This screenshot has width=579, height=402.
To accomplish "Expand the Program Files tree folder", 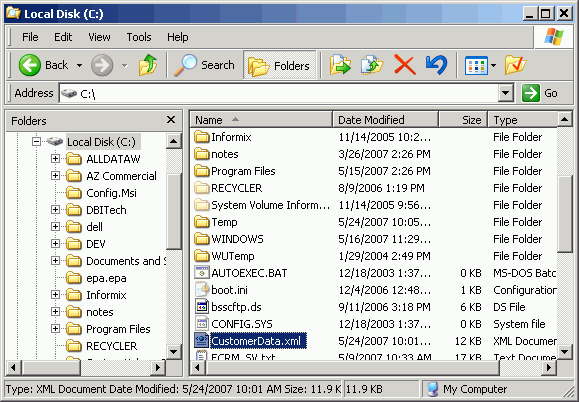I will coord(55,329).
